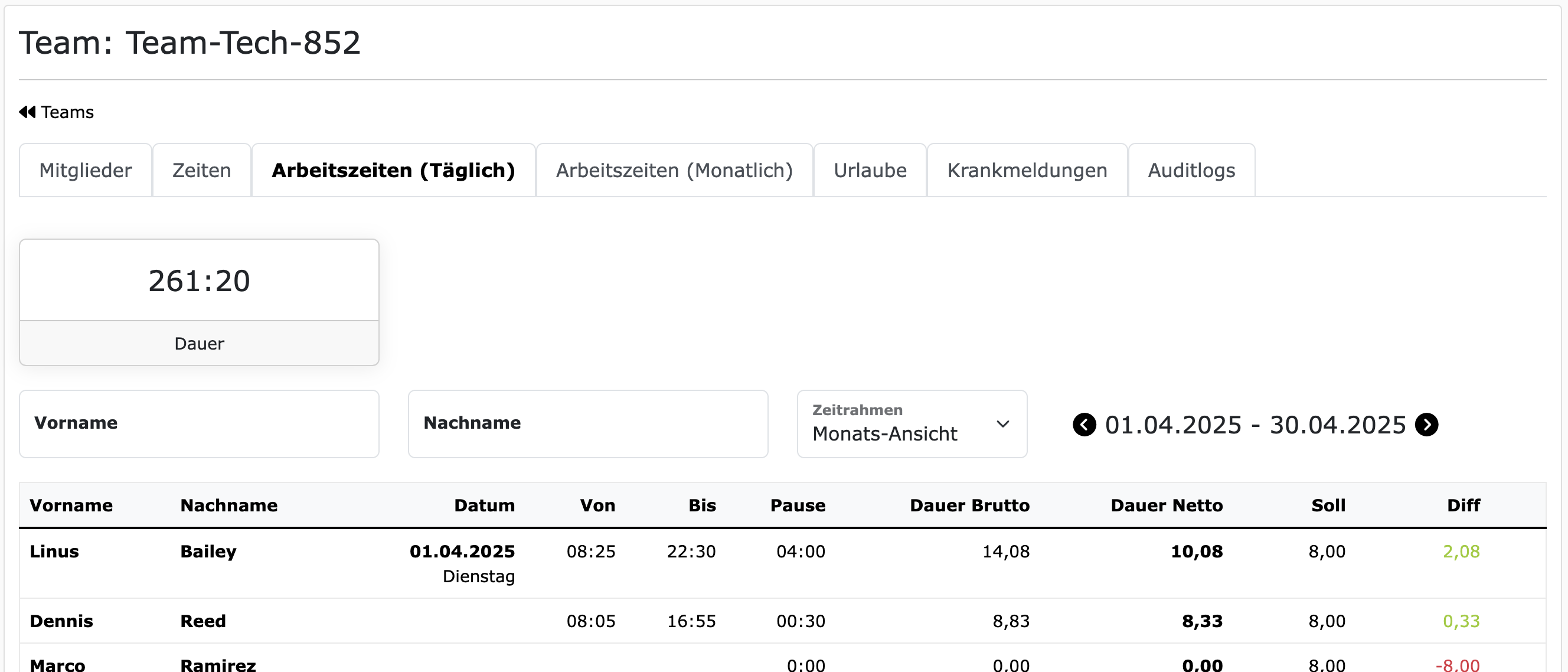Open the Zeiten tab
The height and width of the screenshot is (672, 1568).
pyautogui.click(x=201, y=170)
